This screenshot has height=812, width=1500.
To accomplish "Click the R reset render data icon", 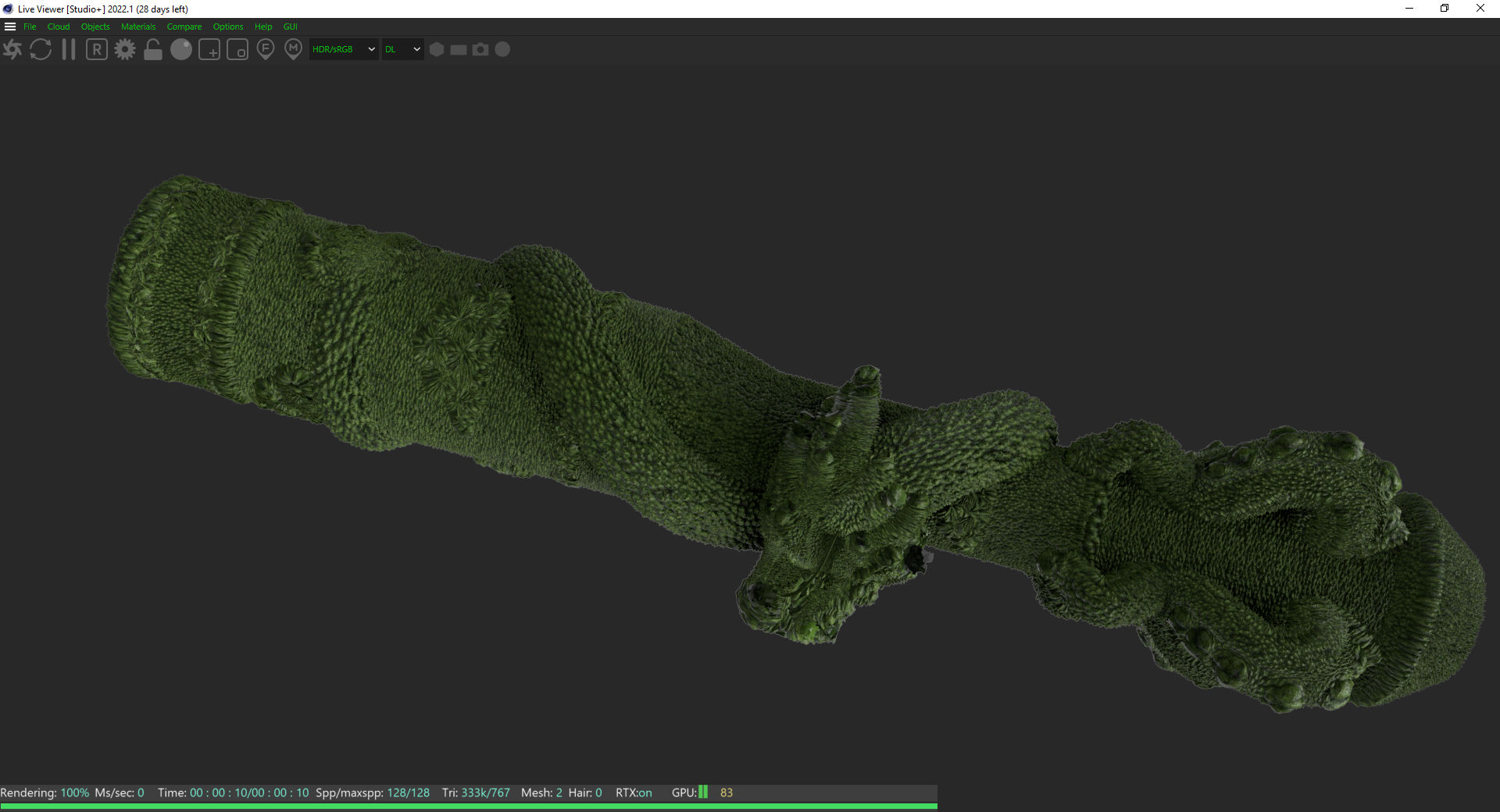I will click(97, 50).
